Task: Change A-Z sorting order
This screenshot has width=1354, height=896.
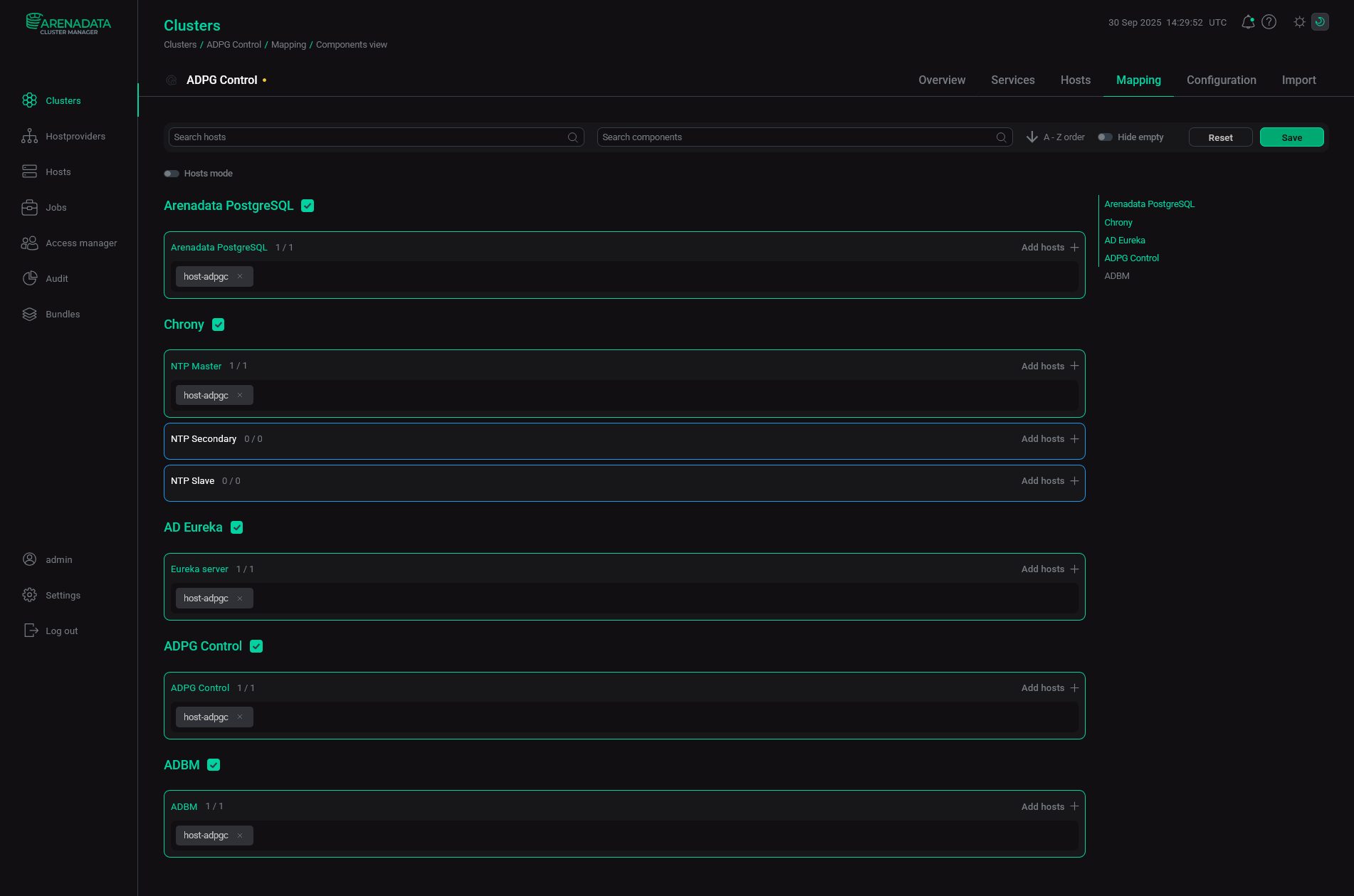Action: 1055,137
